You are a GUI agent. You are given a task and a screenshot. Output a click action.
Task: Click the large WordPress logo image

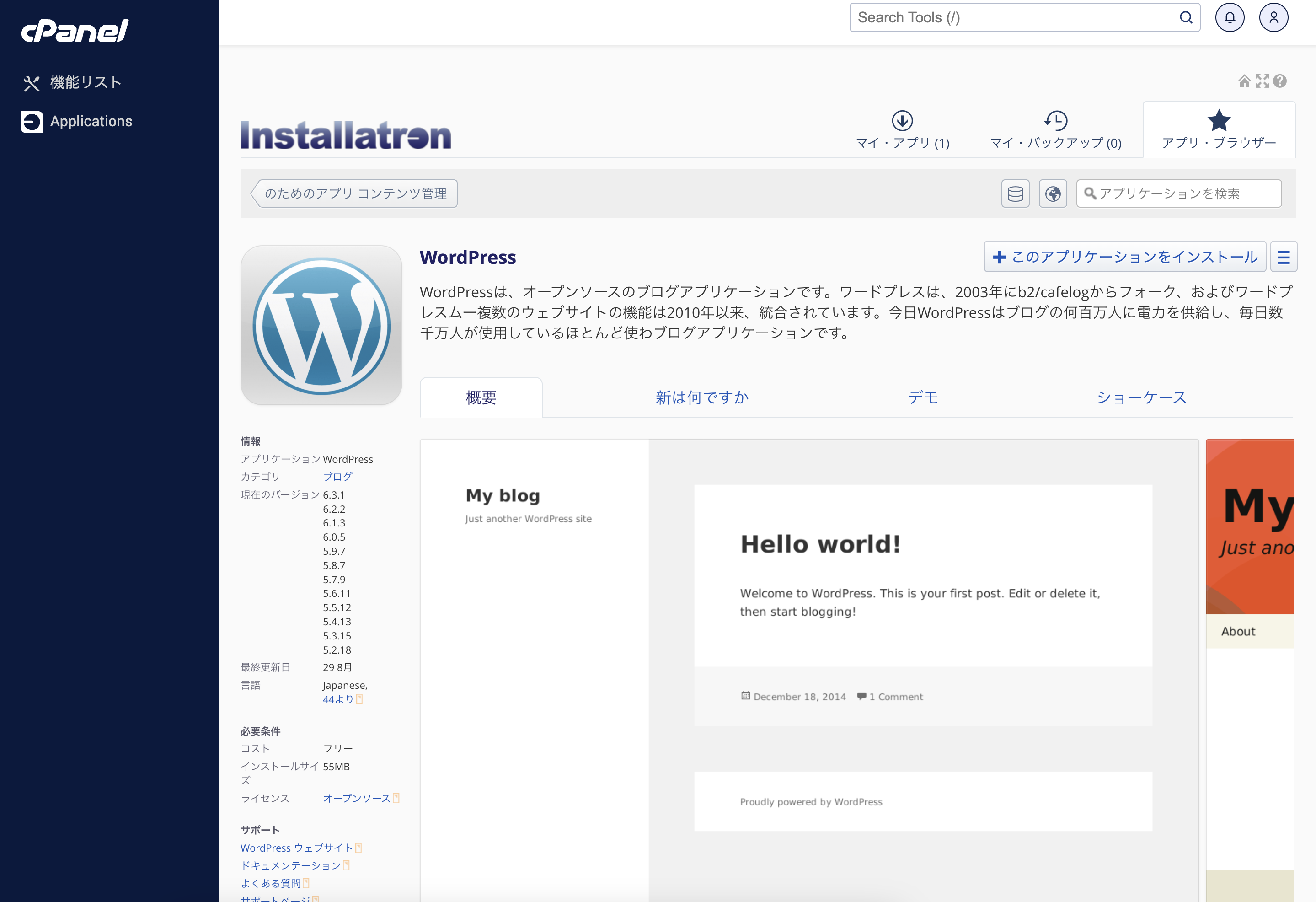point(321,325)
